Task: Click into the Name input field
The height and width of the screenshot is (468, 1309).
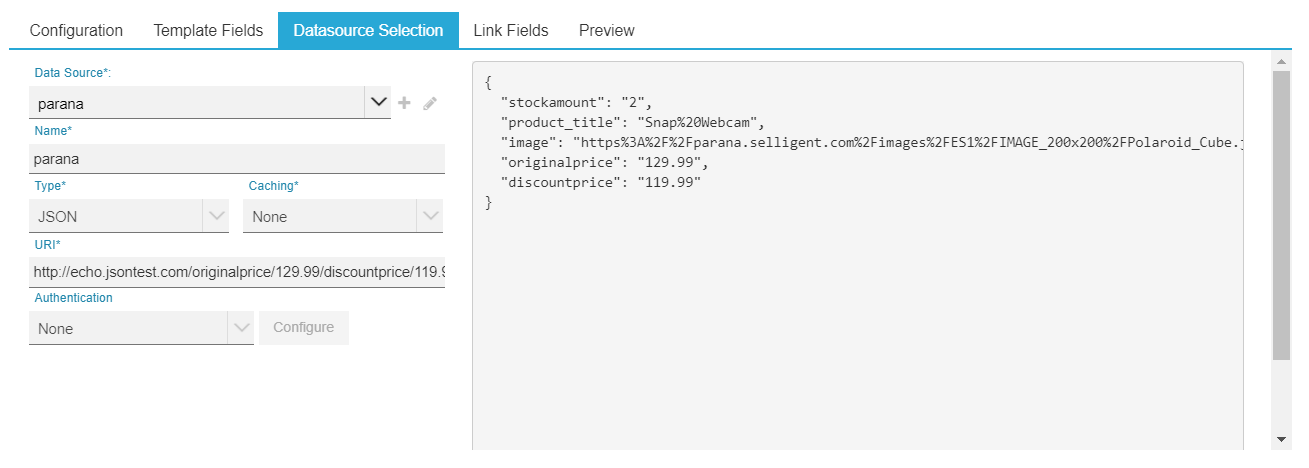Action: [x=237, y=159]
